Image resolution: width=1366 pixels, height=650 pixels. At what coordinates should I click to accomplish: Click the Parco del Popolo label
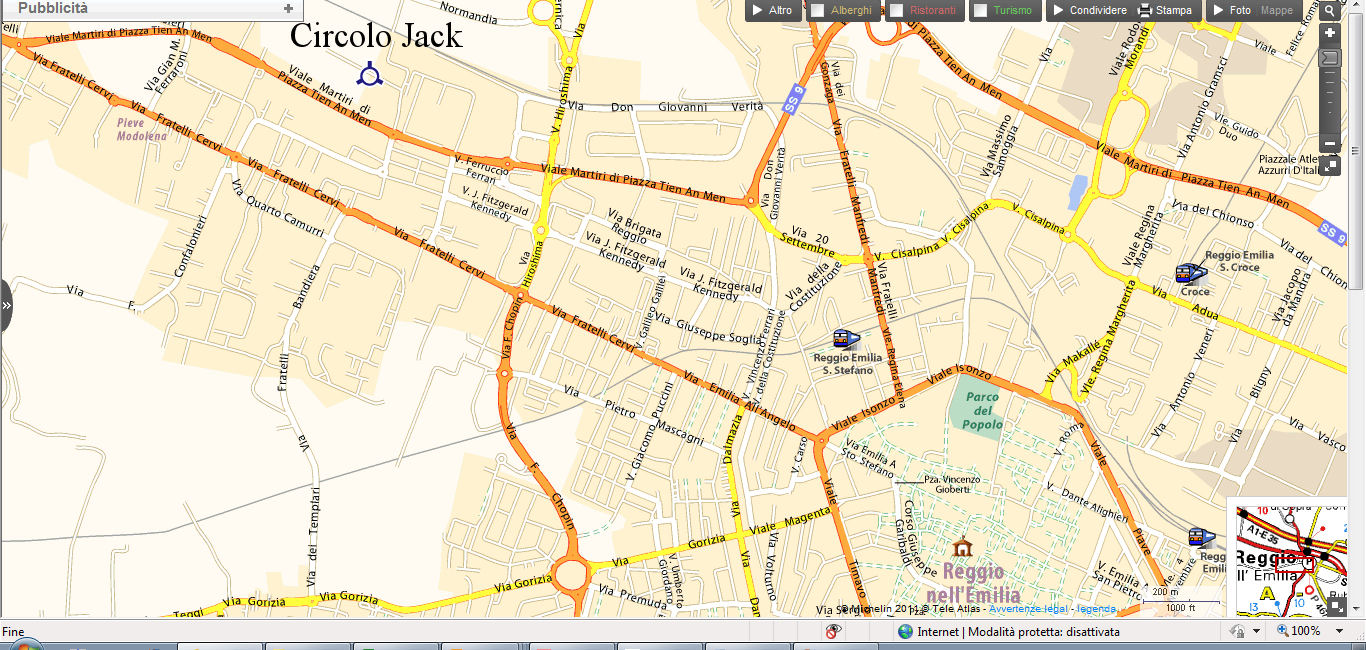[983, 411]
